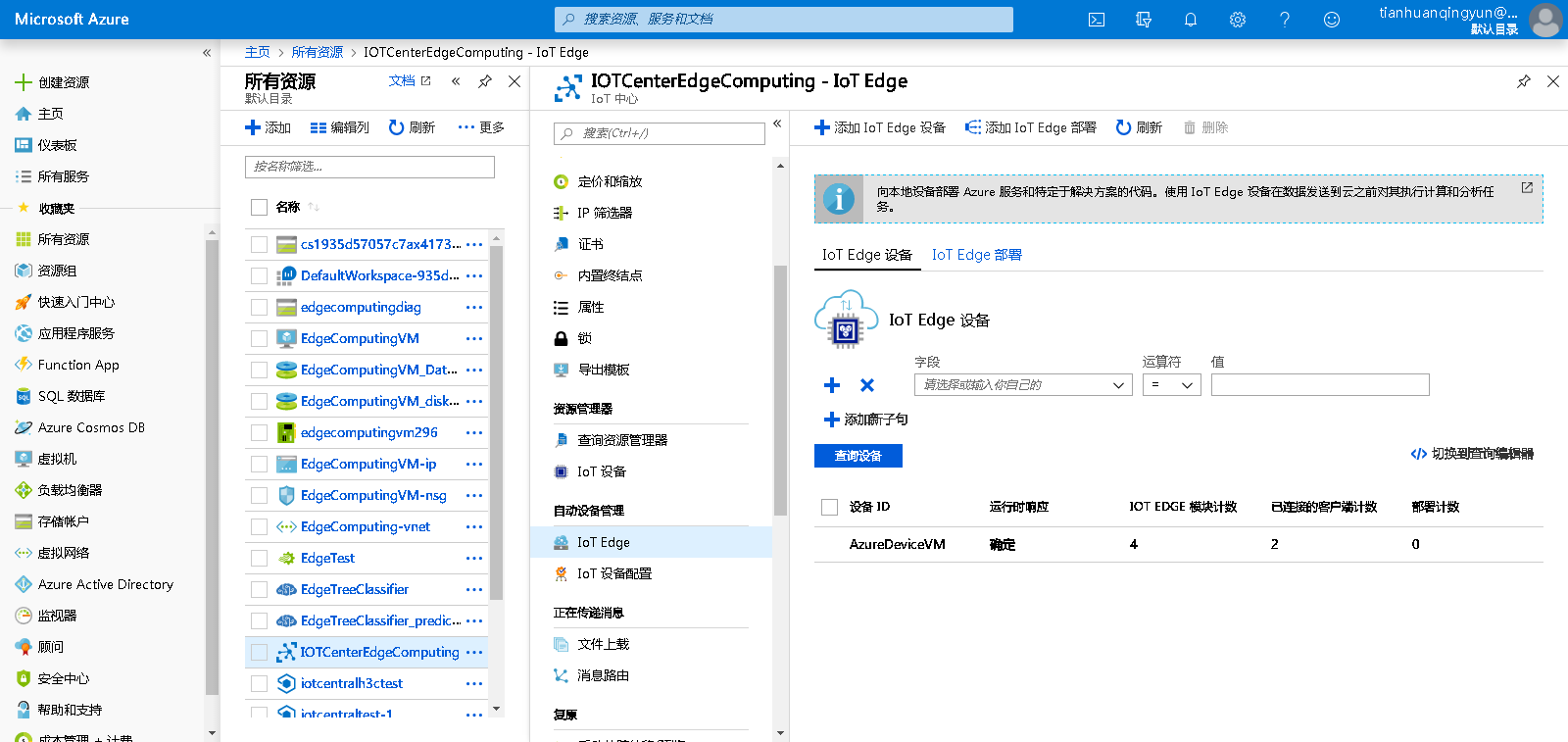Screen dimensions: 1568x742
Task: Click the create resource plus icon
Action: pyautogui.click(x=24, y=82)
